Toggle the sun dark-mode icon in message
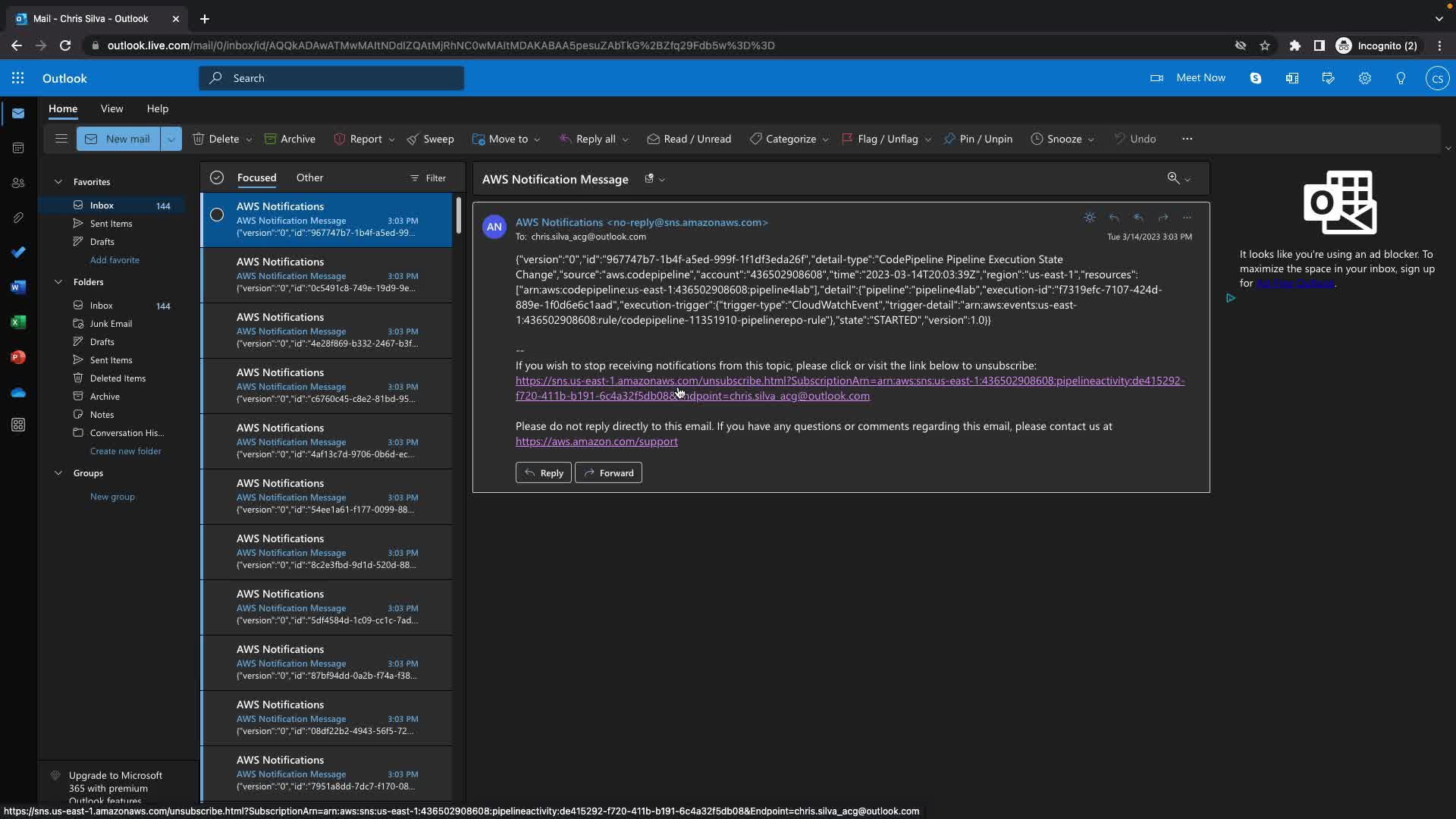Viewport: 1456px width, 819px height. [x=1090, y=218]
